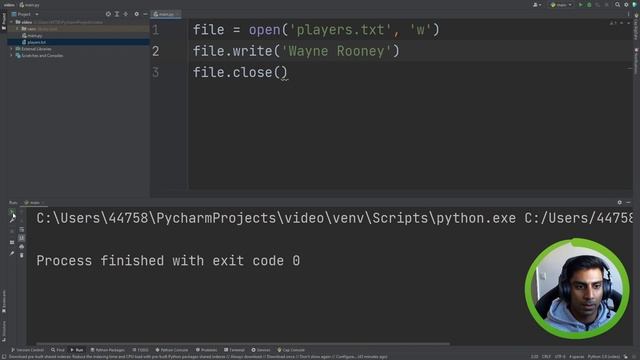Viewport: 640px width, 360px height.
Task: Click Collapse All icon in Project panel
Action: 126,14
